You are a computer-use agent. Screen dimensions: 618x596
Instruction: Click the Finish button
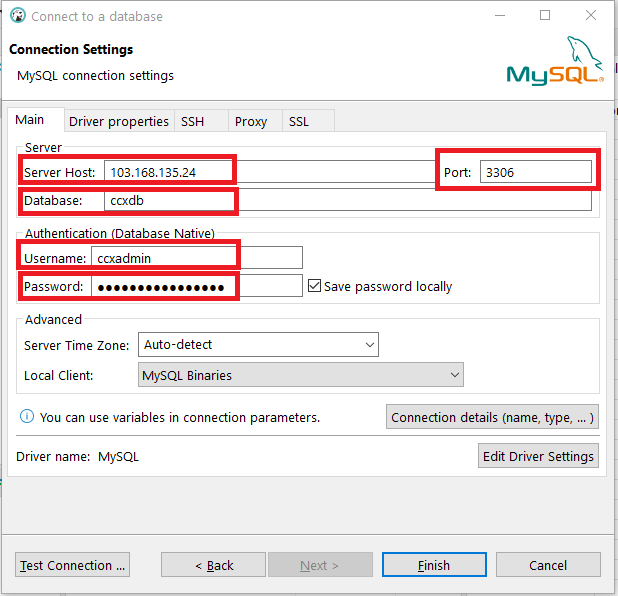[x=433, y=565]
